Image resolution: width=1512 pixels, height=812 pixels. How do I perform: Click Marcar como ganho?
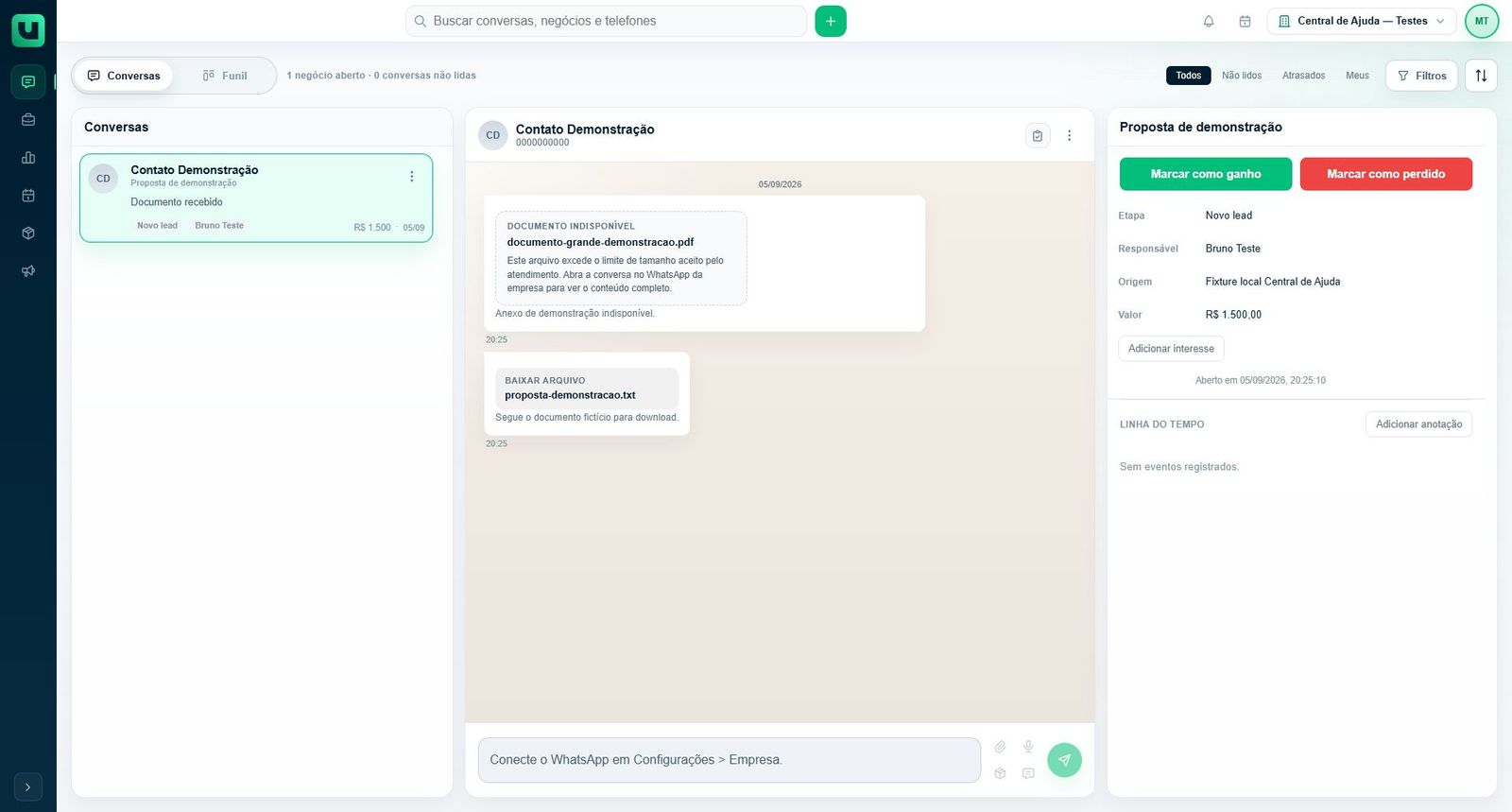pos(1206,174)
